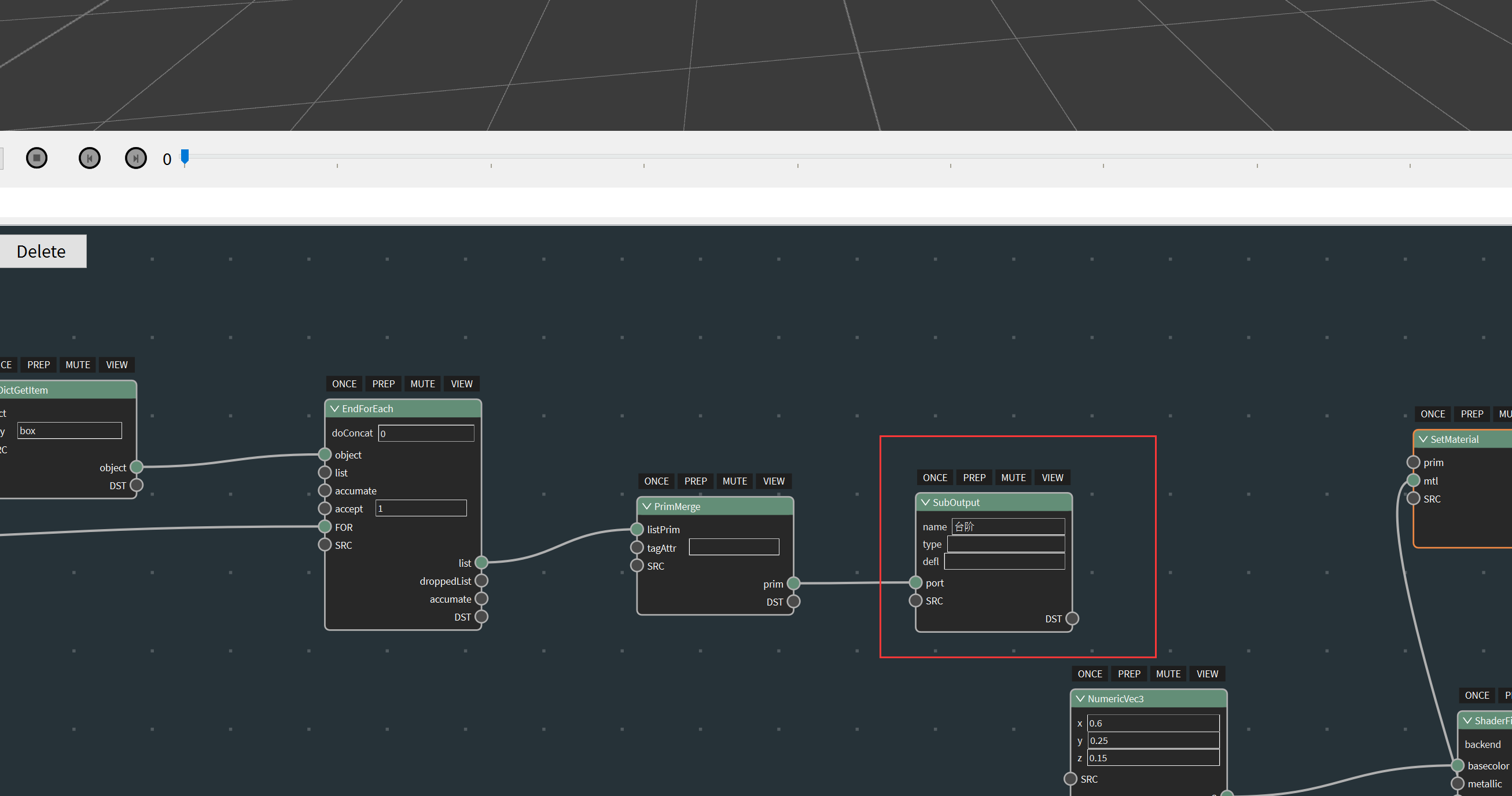Click the next frame button
The height and width of the screenshot is (796, 1512).
click(x=135, y=158)
